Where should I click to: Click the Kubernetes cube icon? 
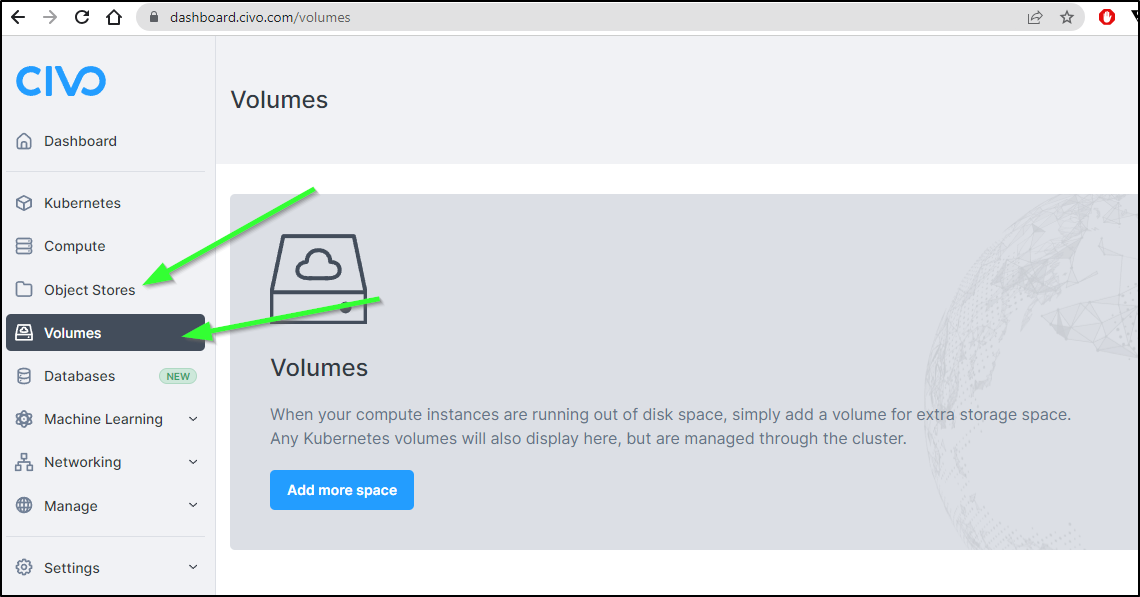(x=24, y=203)
